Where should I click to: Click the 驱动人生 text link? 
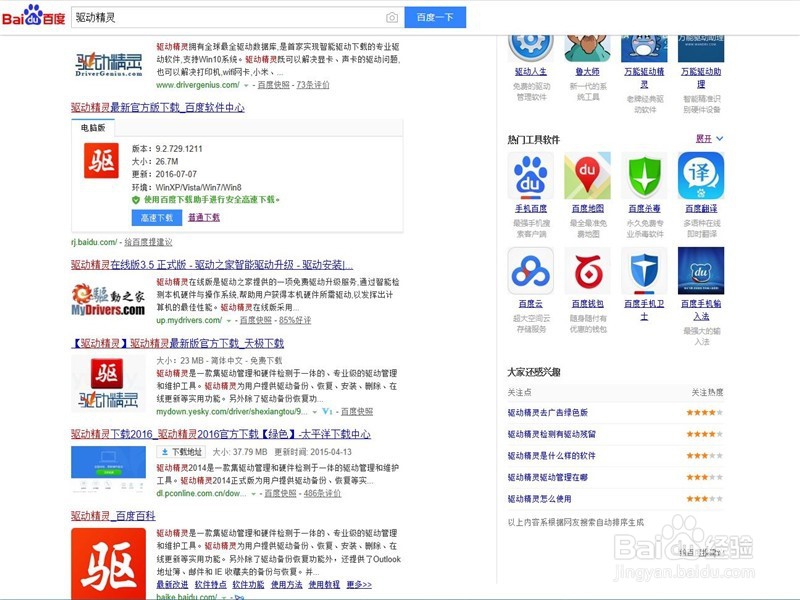[x=531, y=72]
